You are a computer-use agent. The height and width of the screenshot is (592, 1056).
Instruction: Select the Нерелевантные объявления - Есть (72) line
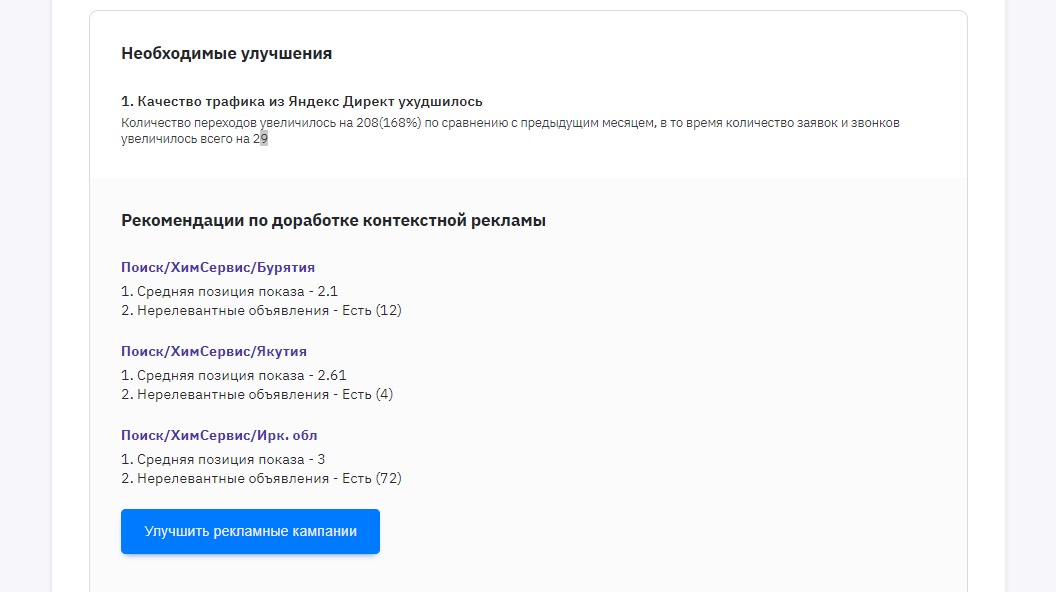click(x=261, y=479)
